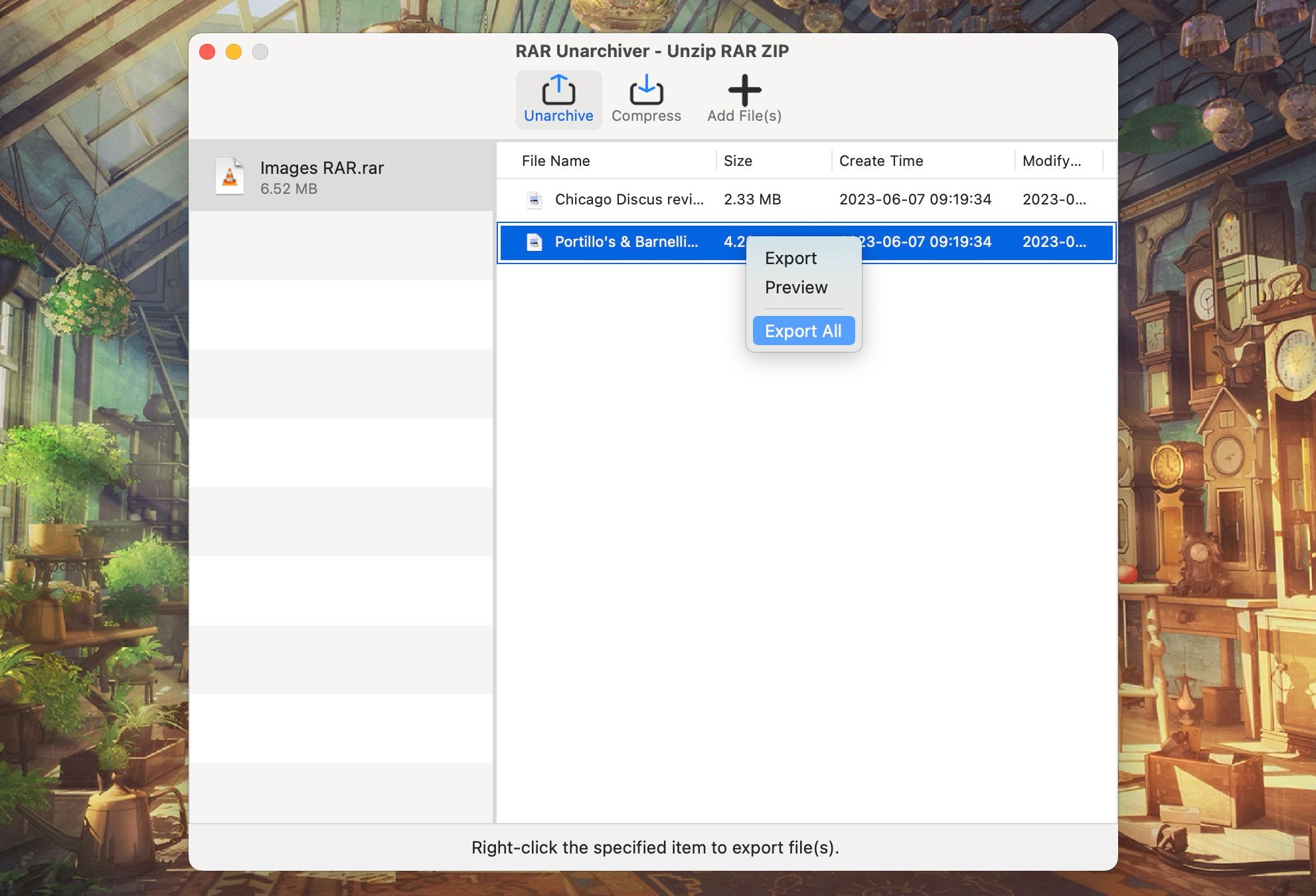Viewport: 1316px width, 896px height.
Task: Choose Preview from the context menu
Action: 795,287
